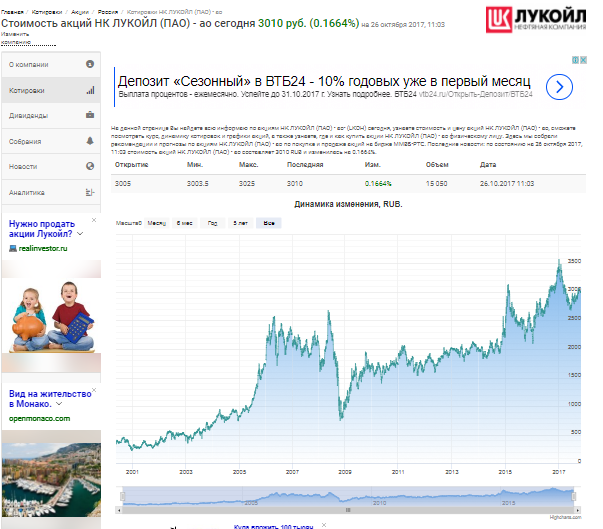Set chart scale to 6 мес
This screenshot has width=603, height=529.
(185, 223)
